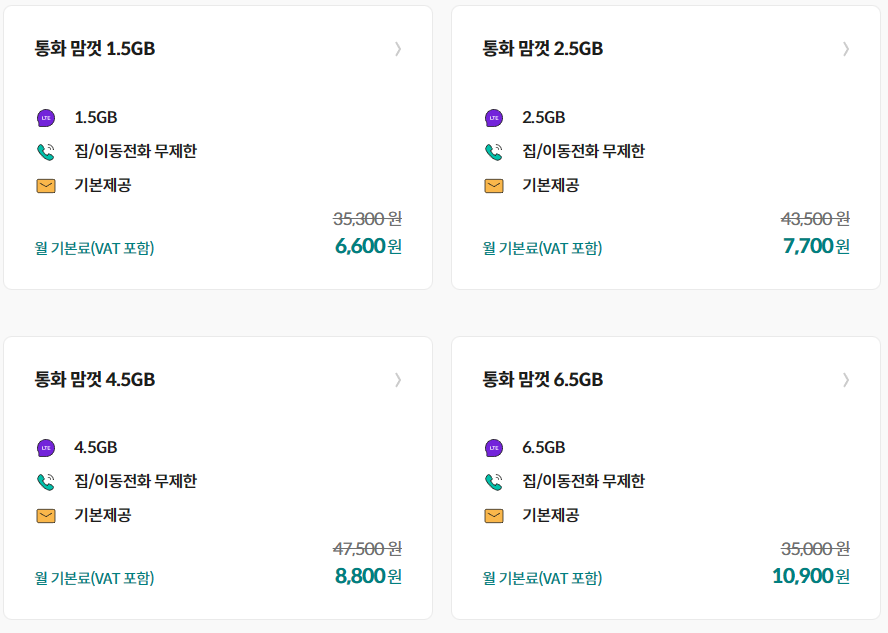The width and height of the screenshot is (888, 633).
Task: Open the 통화 맘껏 4.5GB plan title
Action: 95,379
